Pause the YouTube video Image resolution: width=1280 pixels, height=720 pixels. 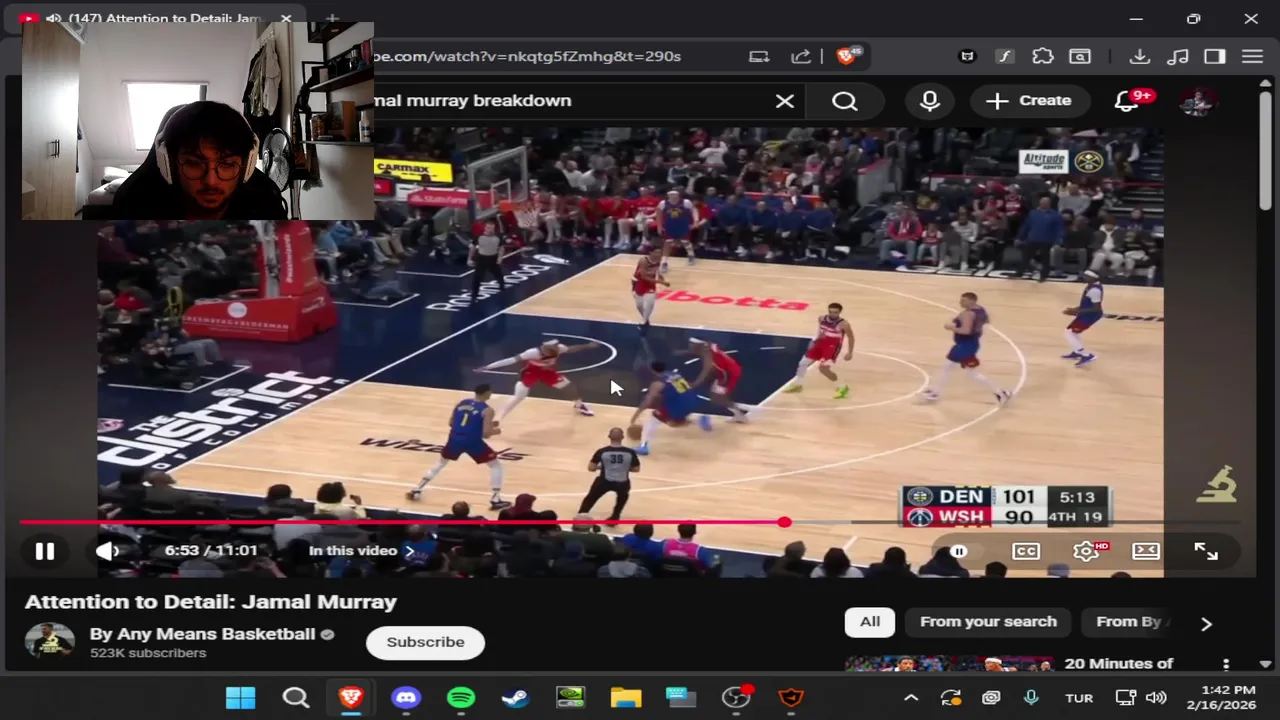click(44, 551)
